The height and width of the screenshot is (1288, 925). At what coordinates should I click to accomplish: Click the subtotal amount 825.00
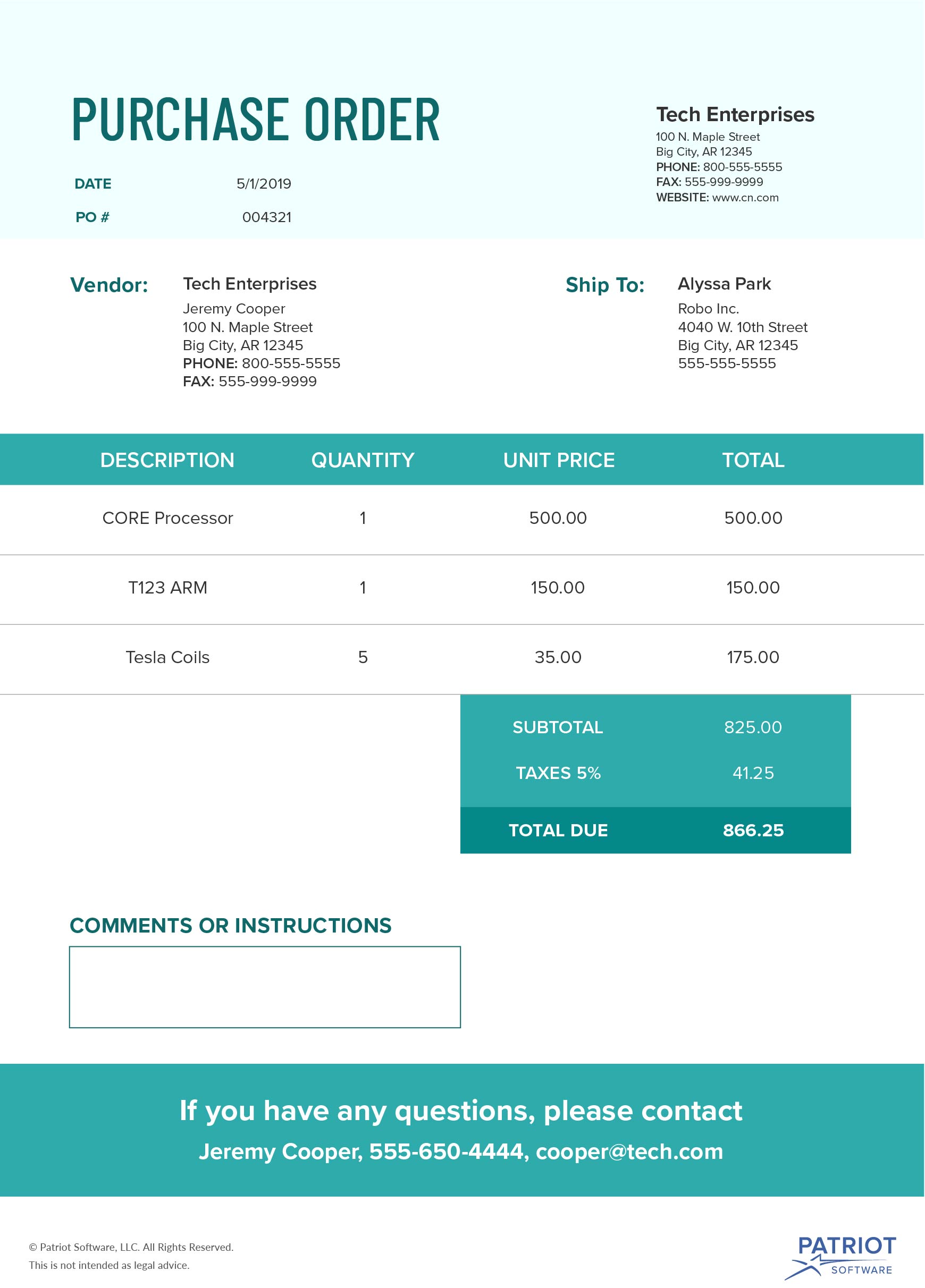(x=753, y=727)
